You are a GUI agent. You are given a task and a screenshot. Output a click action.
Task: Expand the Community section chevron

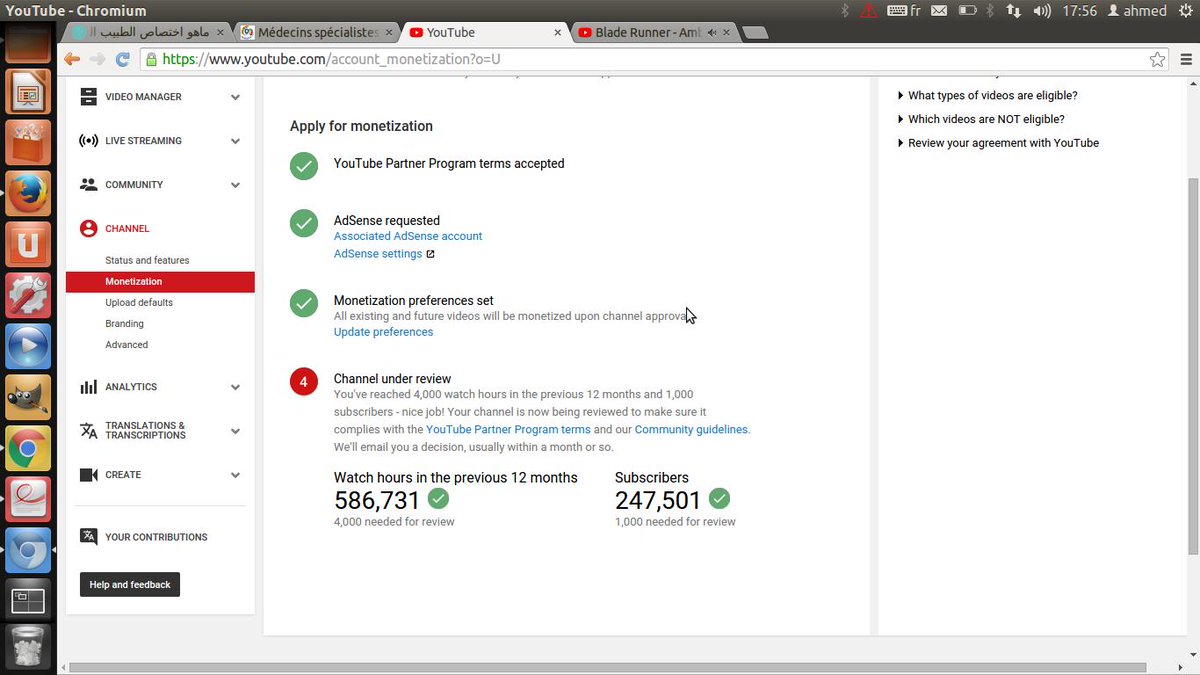pyautogui.click(x=235, y=185)
